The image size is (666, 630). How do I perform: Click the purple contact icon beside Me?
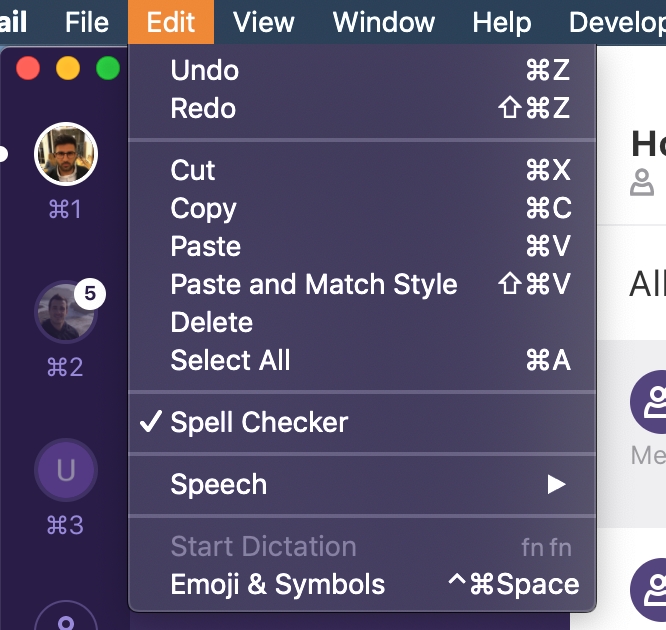(x=652, y=402)
